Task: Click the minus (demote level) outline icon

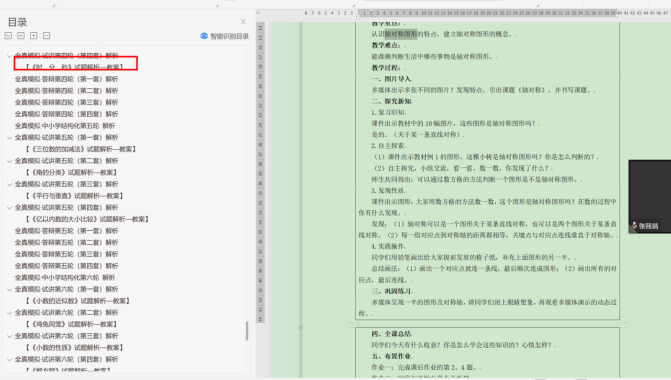Action: (x=46, y=36)
